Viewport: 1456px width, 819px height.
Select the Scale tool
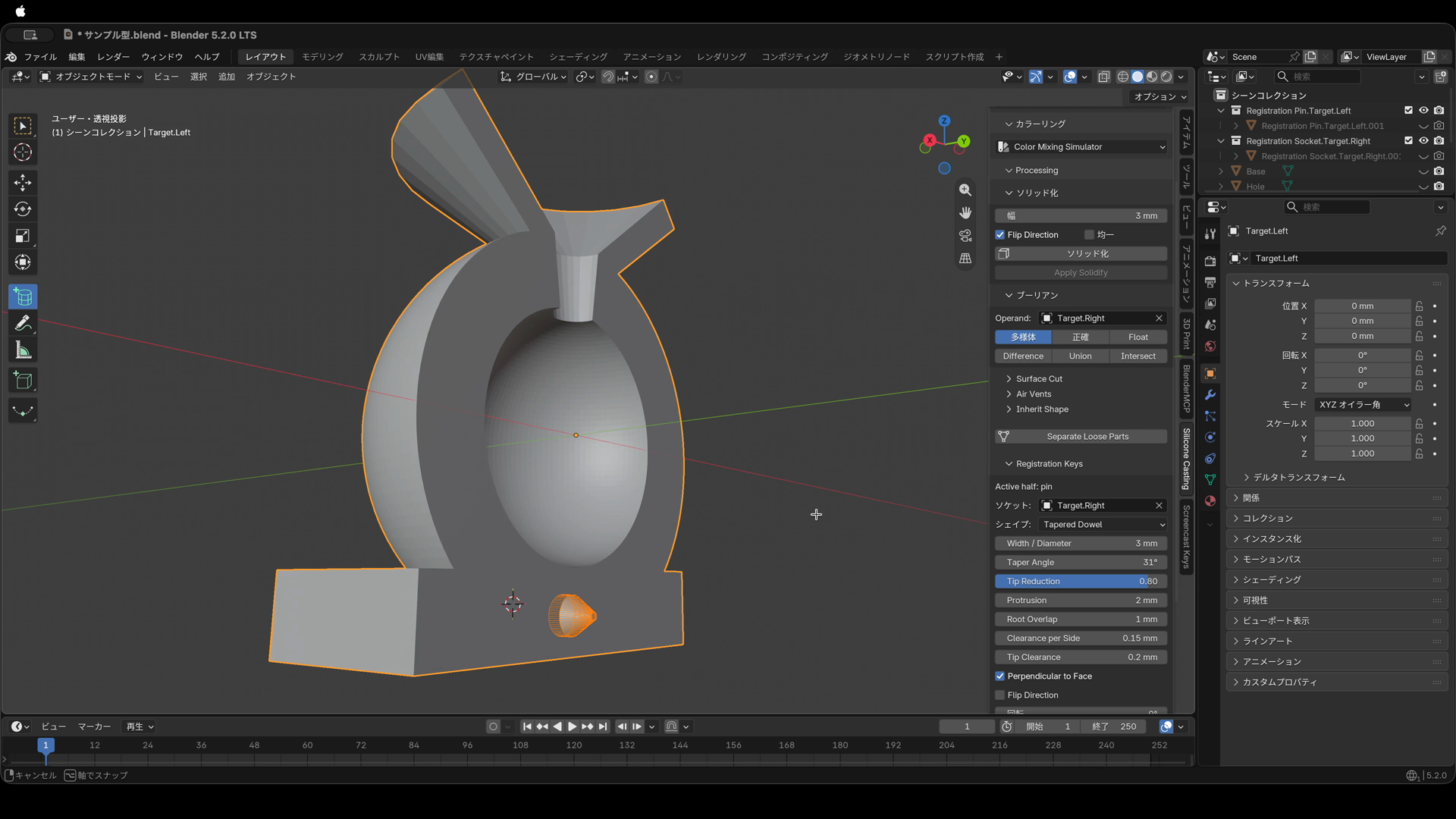23,236
